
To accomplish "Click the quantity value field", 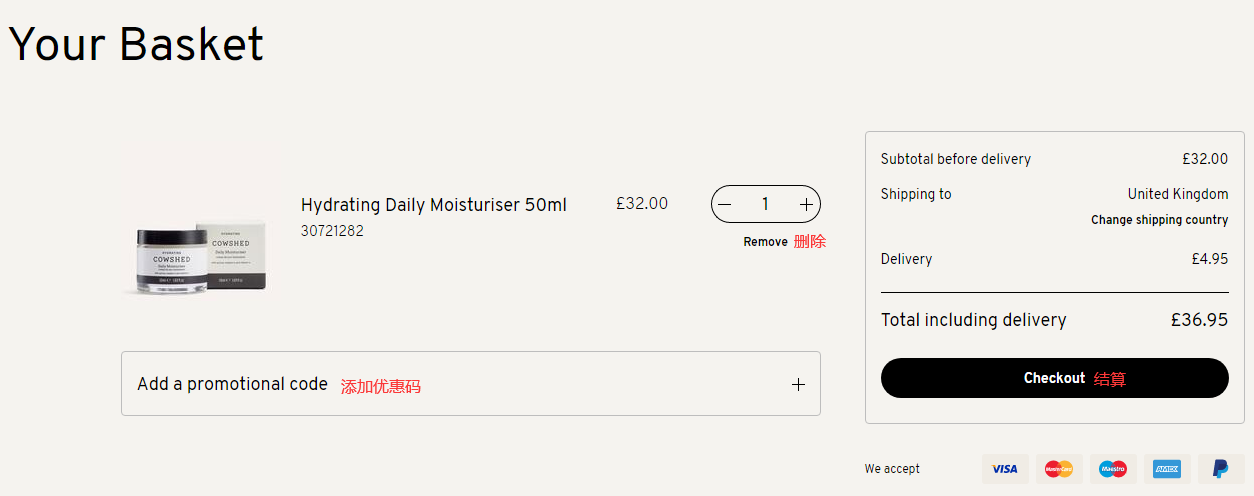I will click(x=765, y=204).
